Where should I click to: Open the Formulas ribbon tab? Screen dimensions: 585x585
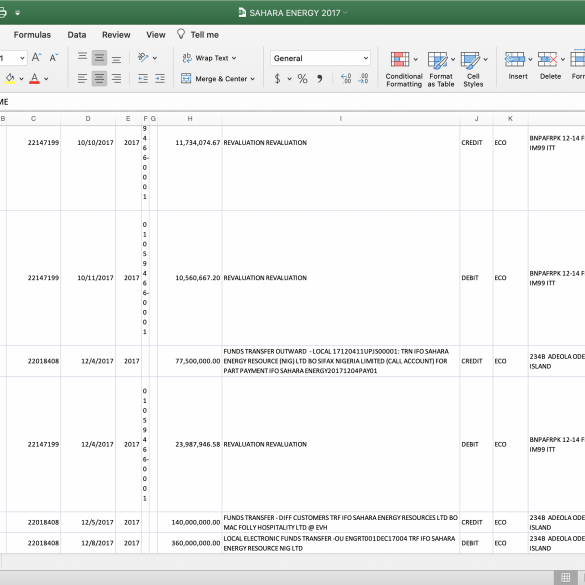coord(32,35)
